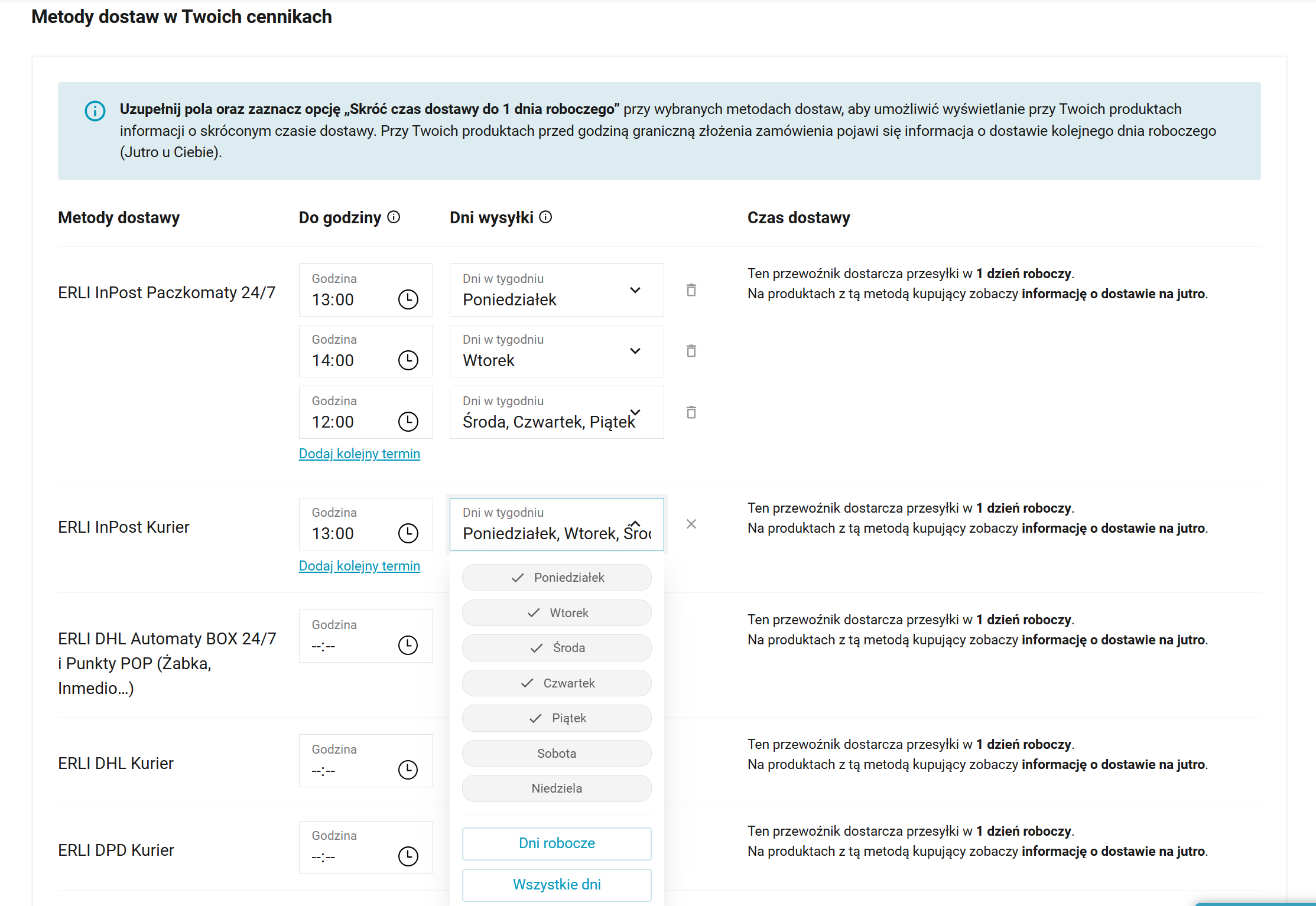Click the Dni robocze preset button

[x=557, y=843]
